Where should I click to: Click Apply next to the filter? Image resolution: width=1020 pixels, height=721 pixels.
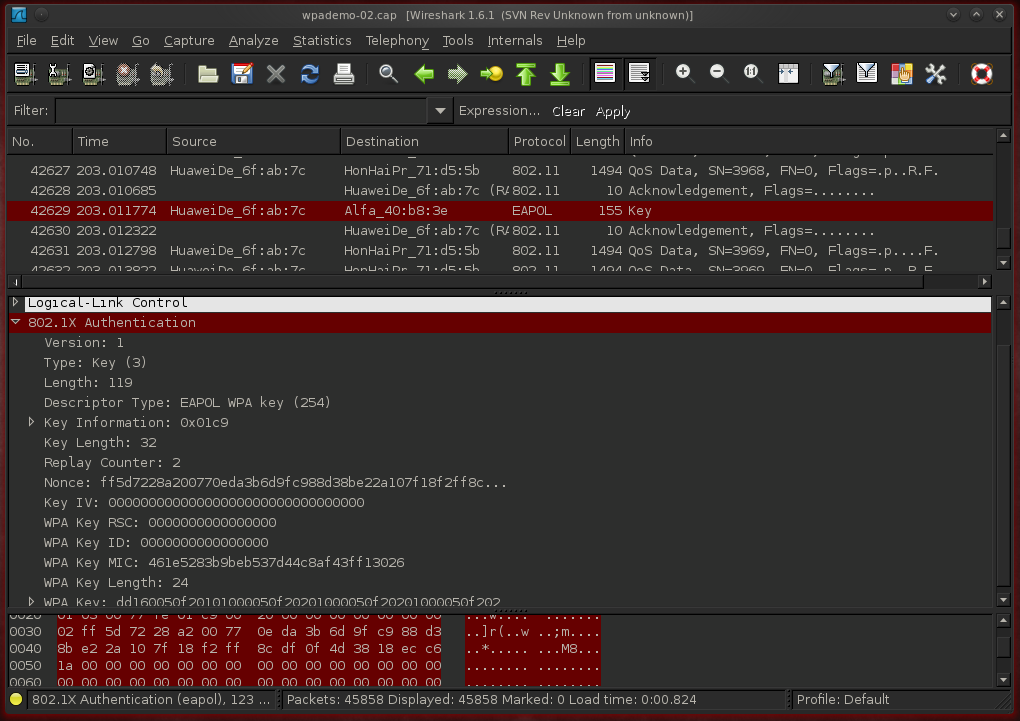tap(613, 112)
